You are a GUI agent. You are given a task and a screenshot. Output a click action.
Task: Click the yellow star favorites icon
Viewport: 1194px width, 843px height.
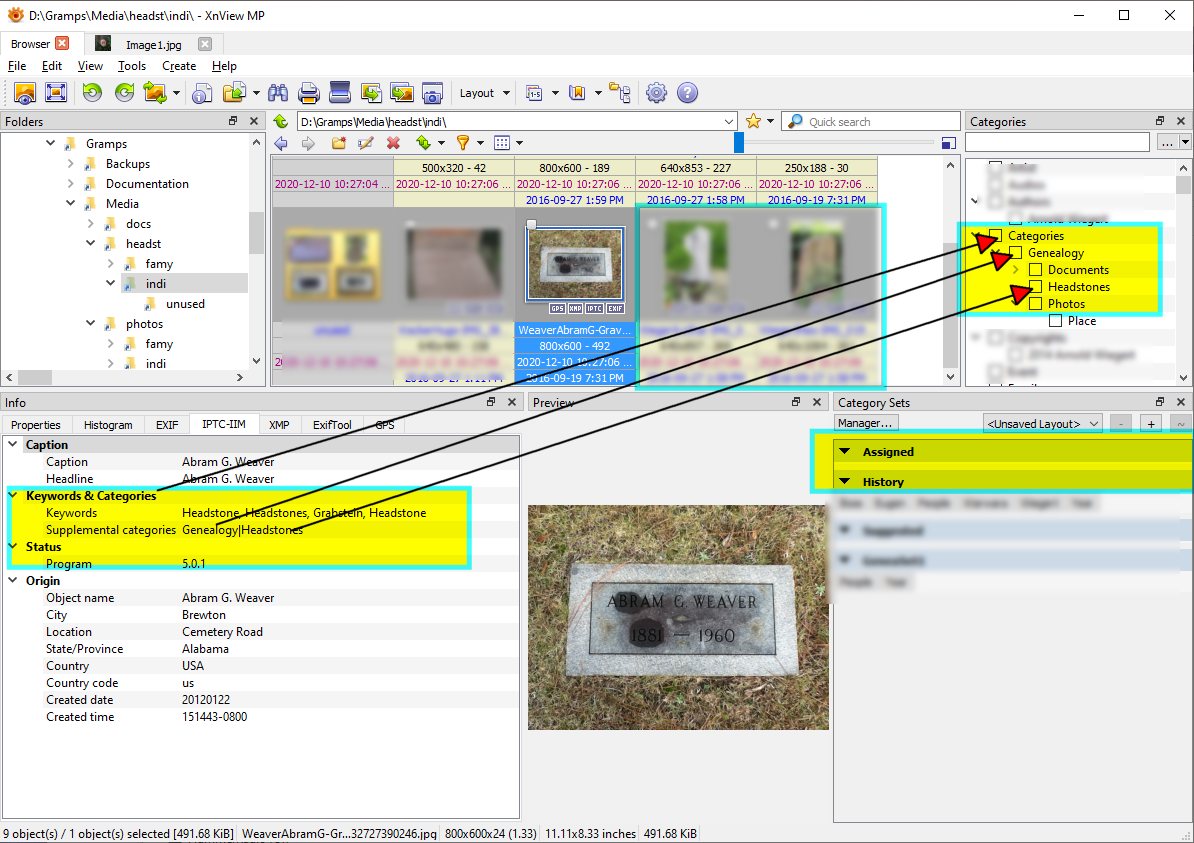[x=753, y=121]
